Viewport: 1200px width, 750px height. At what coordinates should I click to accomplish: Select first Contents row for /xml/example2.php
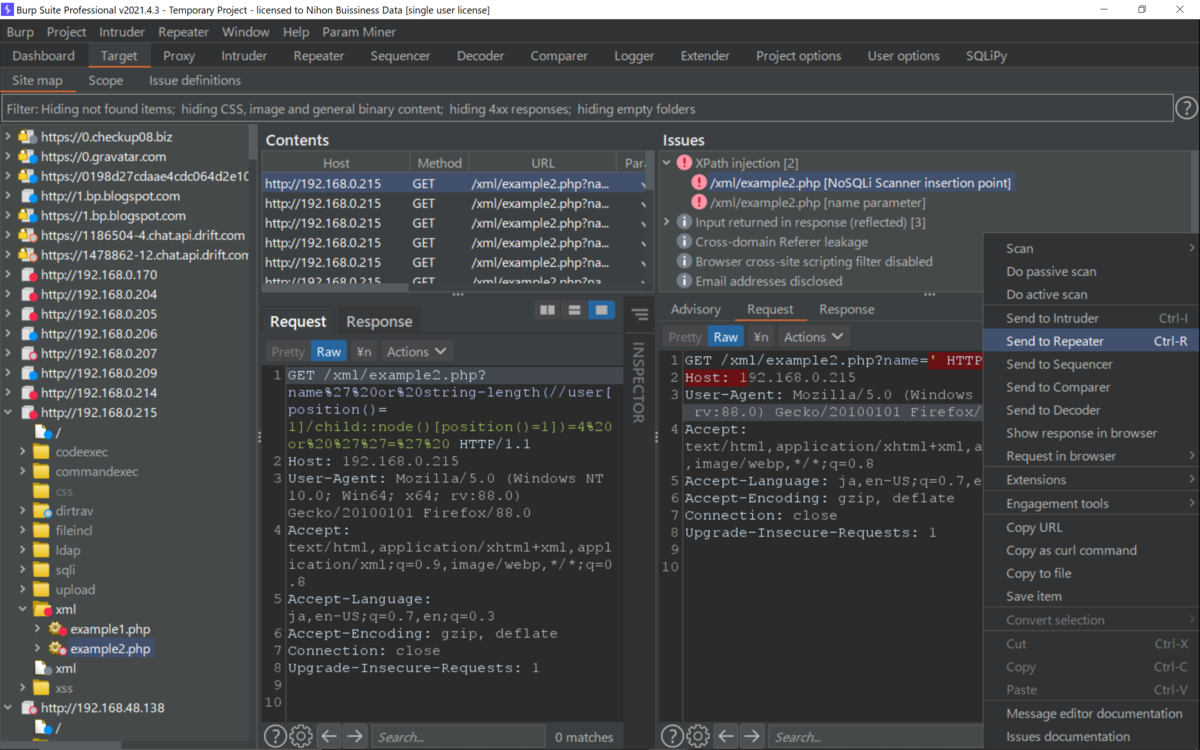455,183
